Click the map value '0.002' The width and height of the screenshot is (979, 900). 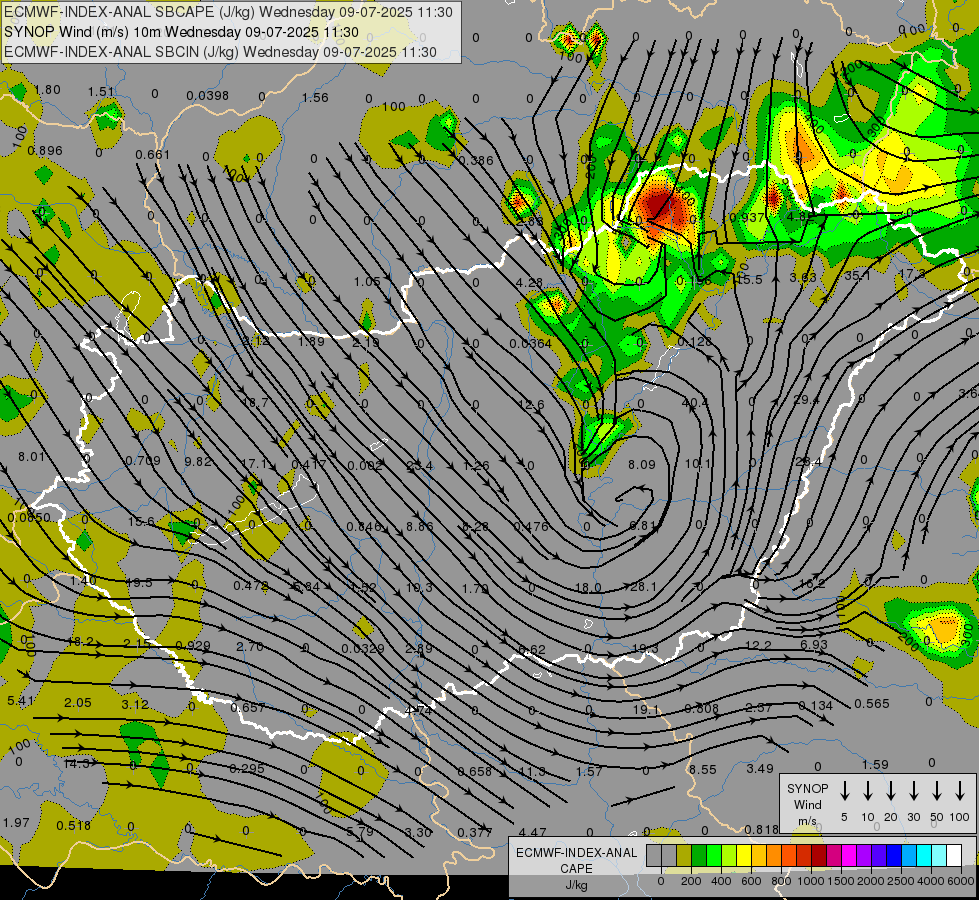tap(365, 465)
